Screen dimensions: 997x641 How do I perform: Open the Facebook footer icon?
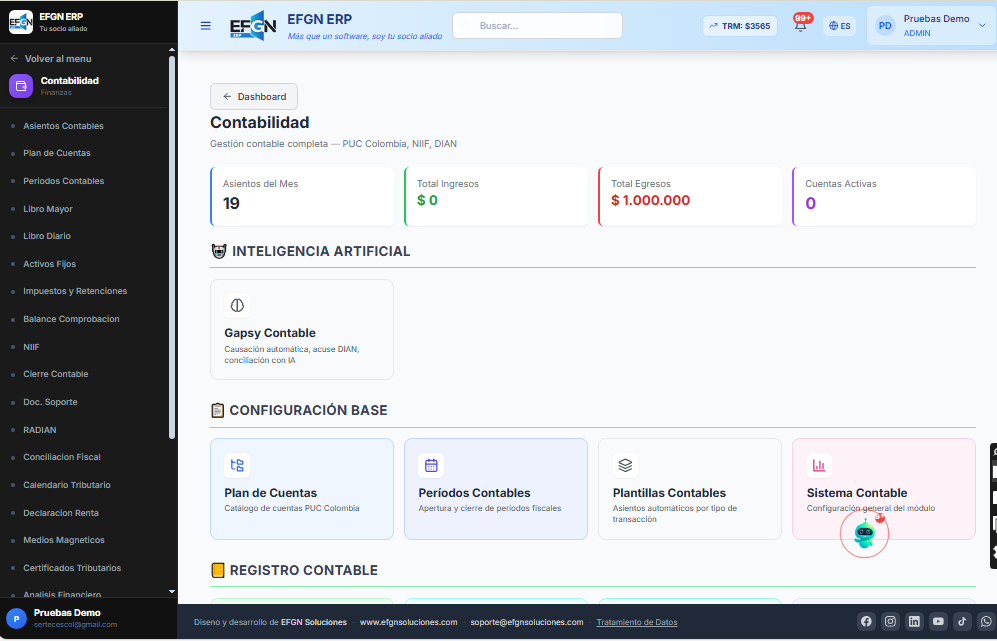[x=866, y=621]
